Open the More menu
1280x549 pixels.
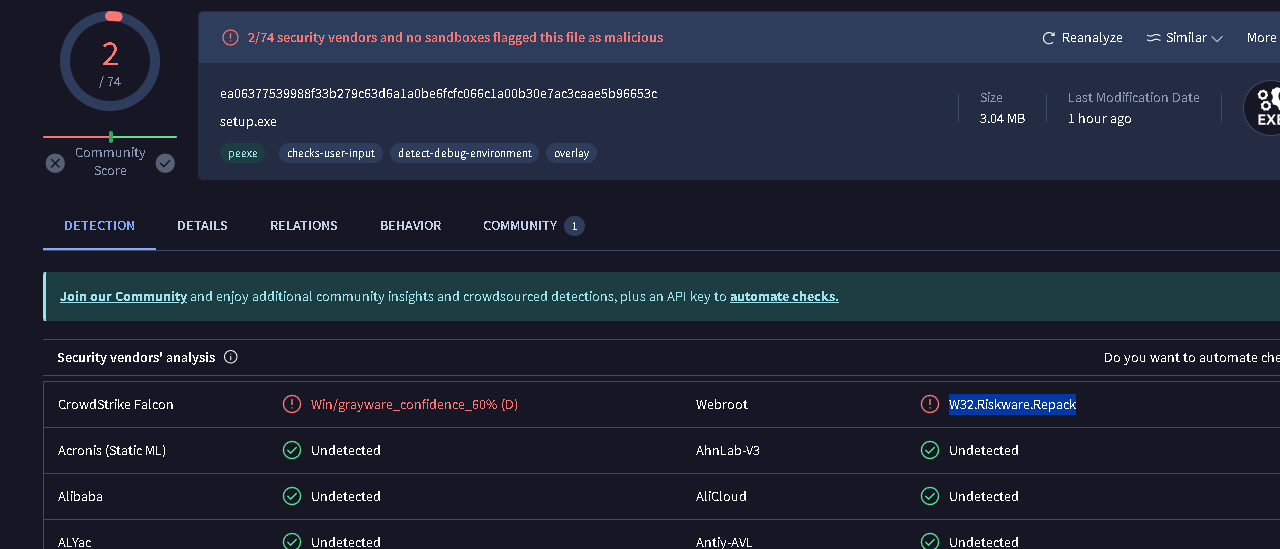tap(1261, 38)
